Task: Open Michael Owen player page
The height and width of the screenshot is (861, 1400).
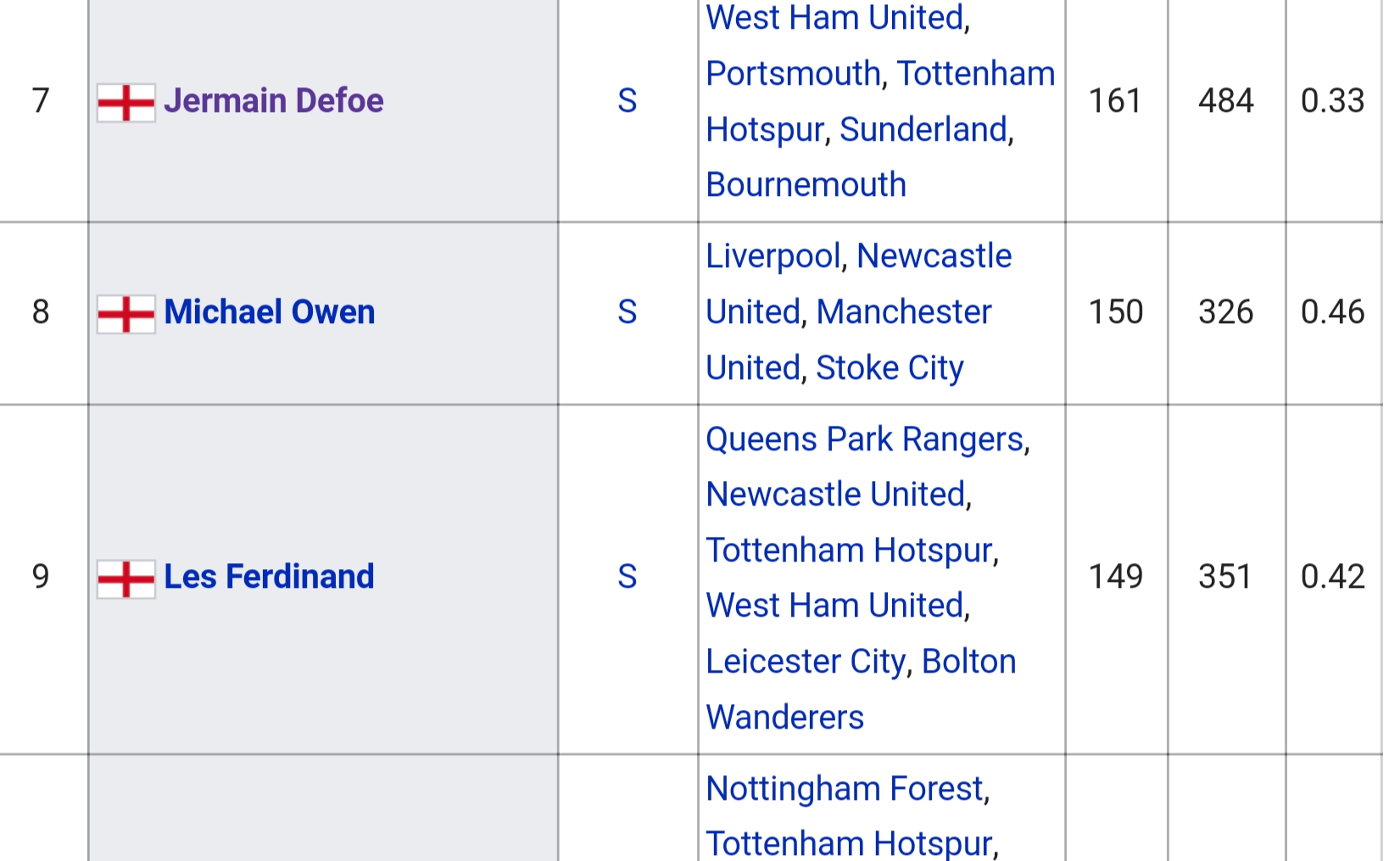Action: coord(269,311)
